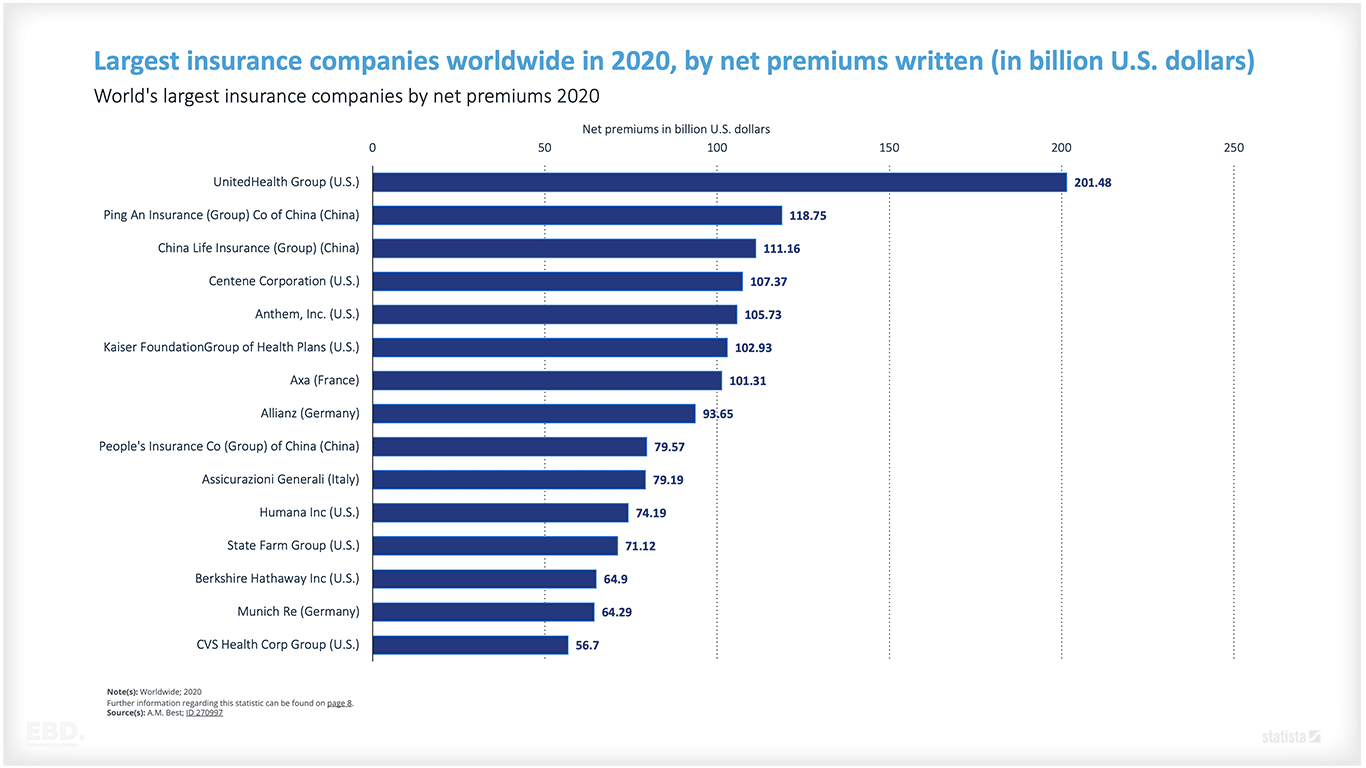Click the axis tick label '50'
The image size is (1366, 768).
[x=545, y=148]
